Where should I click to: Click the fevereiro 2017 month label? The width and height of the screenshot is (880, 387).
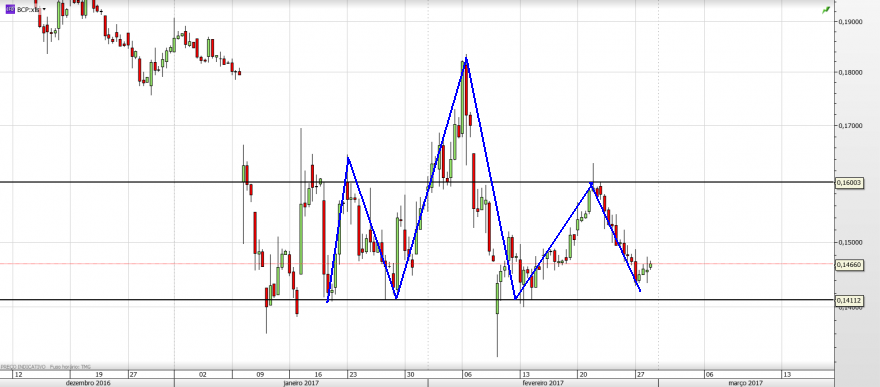point(542,383)
